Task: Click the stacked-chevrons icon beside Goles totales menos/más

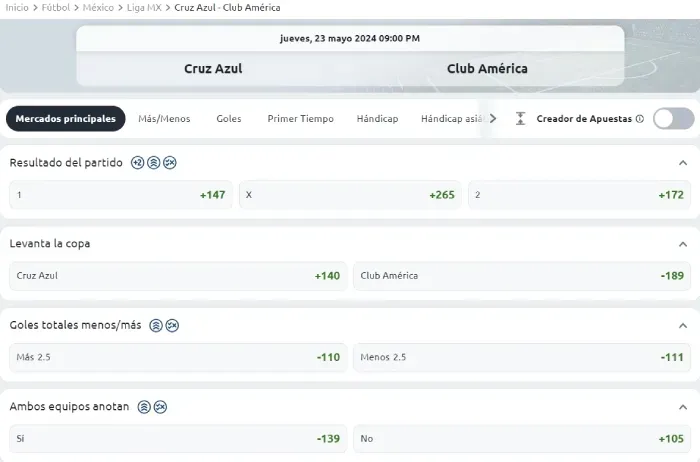Action: pos(156,325)
